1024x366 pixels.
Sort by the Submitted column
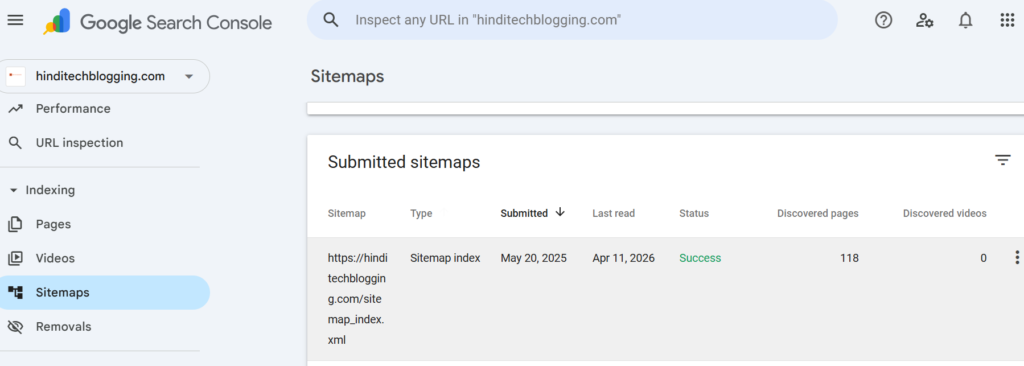[524, 213]
